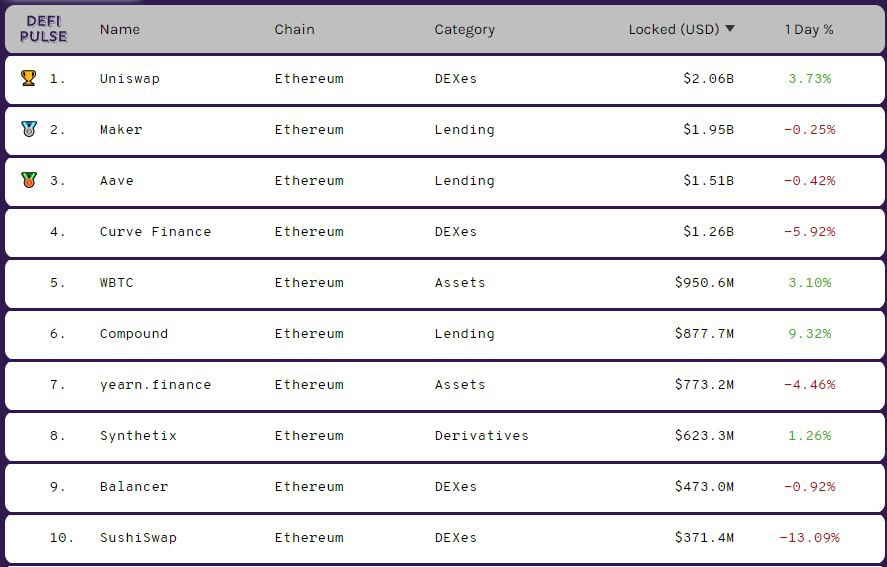The image size is (887, 567).
Task: Open the Maker project link
Action: (121, 129)
